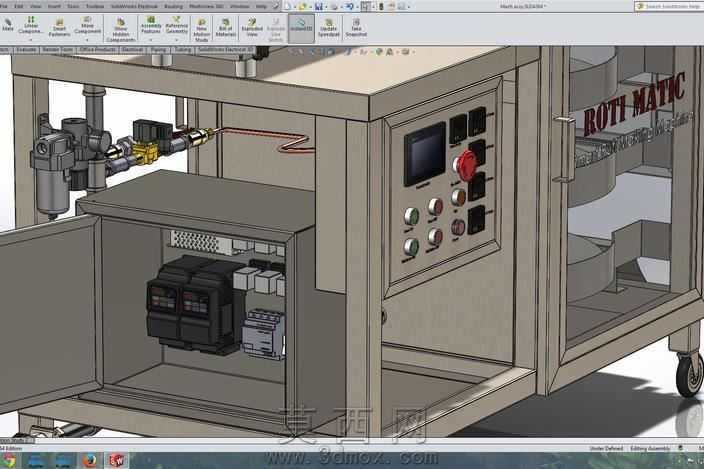Switch to the Evaluate tab

[x=25, y=50]
